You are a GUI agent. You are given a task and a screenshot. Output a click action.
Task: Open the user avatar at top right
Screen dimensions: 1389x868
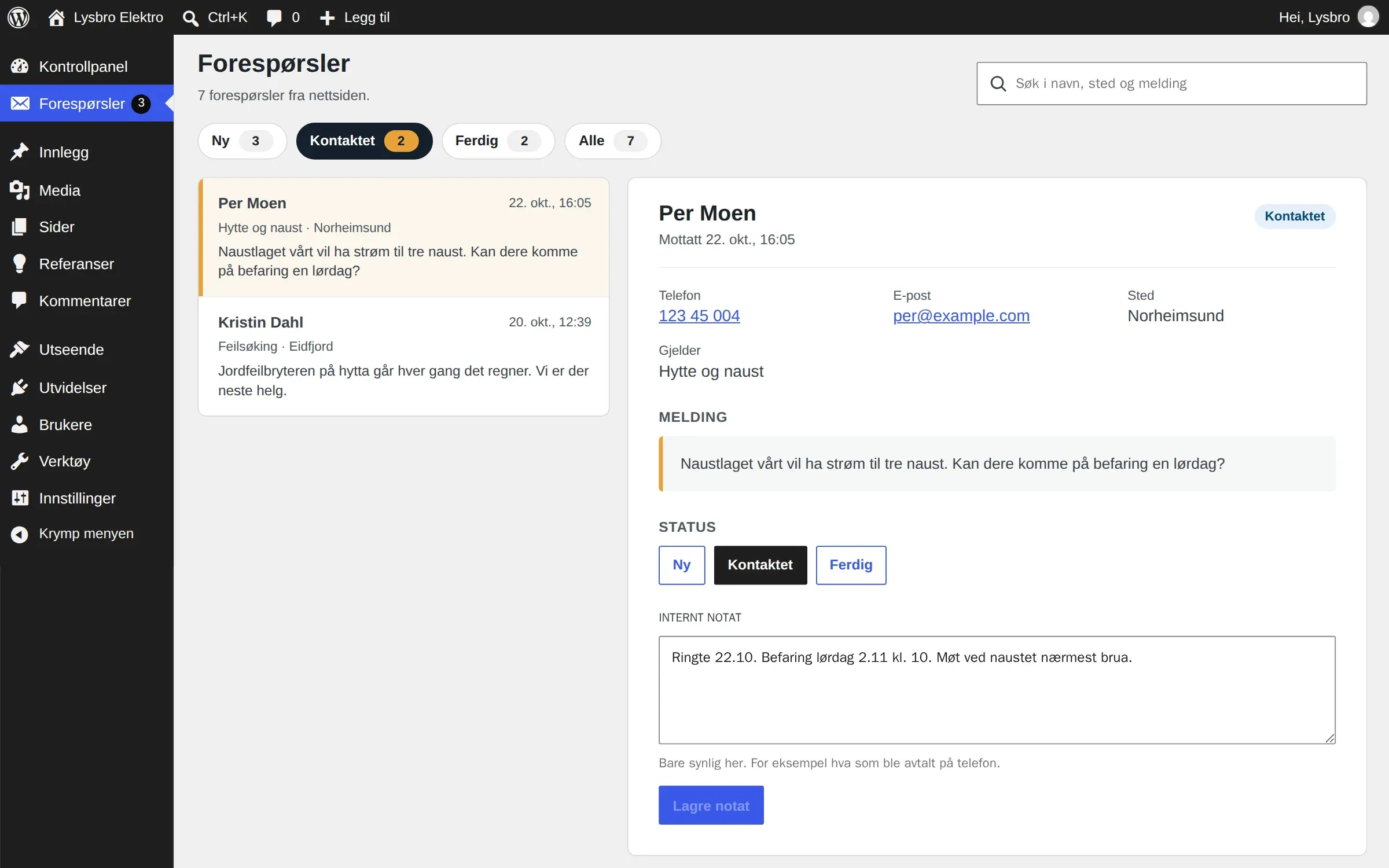tap(1368, 17)
